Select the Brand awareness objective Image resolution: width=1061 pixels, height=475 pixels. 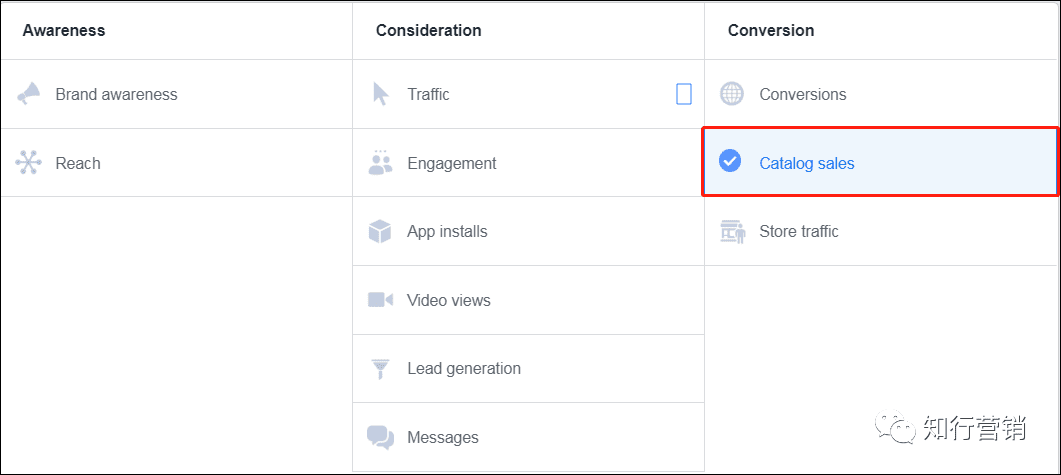[x=116, y=94]
